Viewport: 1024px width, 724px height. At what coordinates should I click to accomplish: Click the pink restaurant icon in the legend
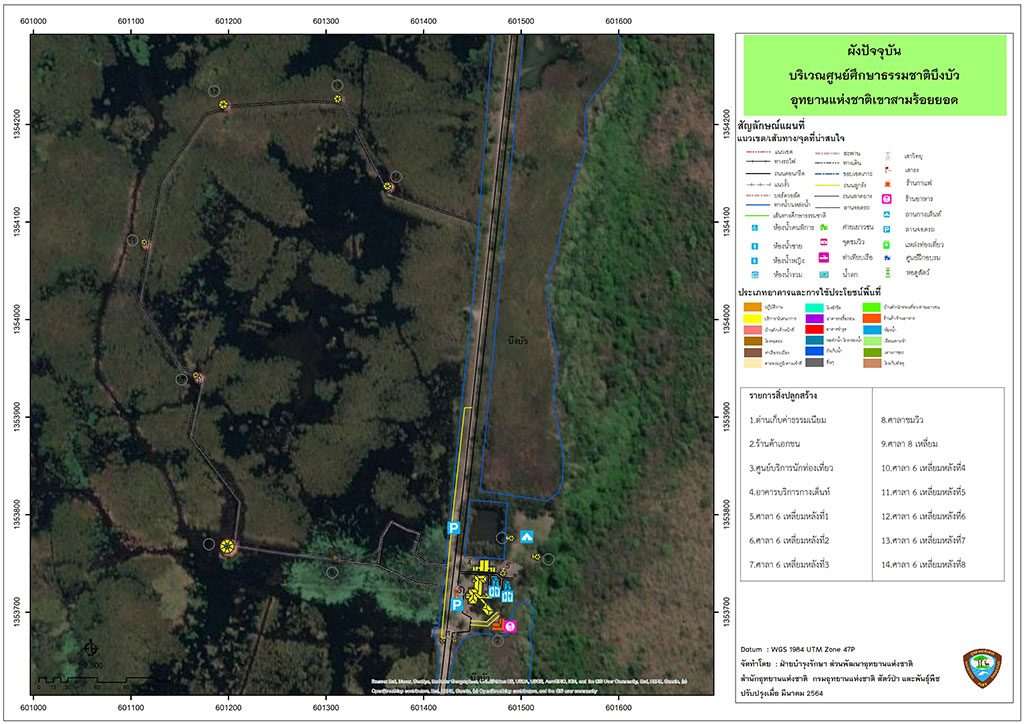(886, 197)
